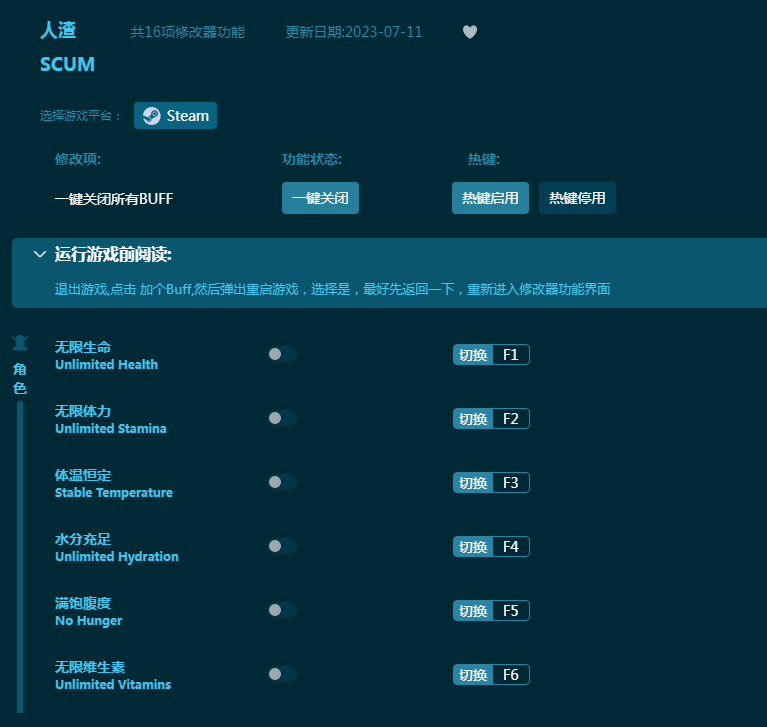Click 共16项修改器功能 text
The image size is (767, 727).
[187, 32]
